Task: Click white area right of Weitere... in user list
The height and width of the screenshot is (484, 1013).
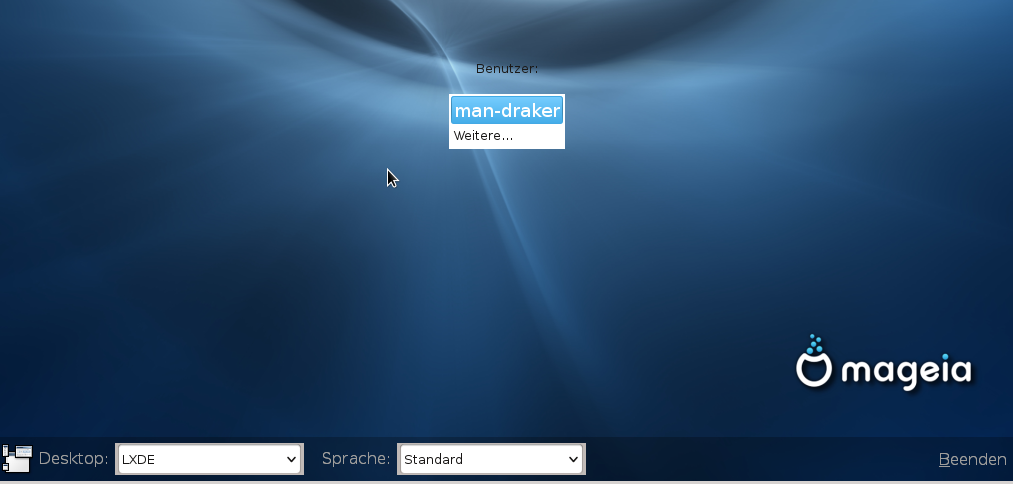Action: [540, 136]
